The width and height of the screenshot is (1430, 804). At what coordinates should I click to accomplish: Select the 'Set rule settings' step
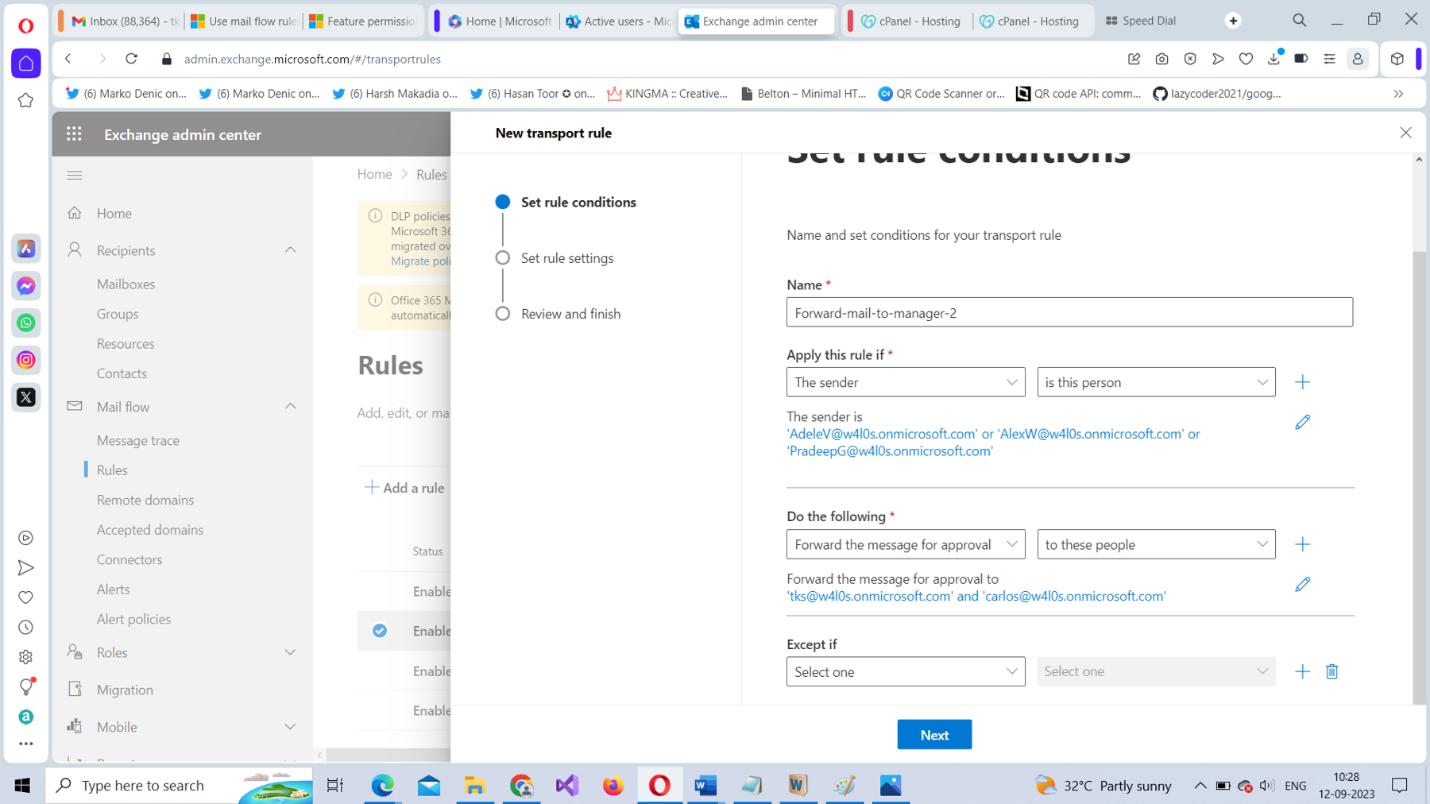[566, 258]
